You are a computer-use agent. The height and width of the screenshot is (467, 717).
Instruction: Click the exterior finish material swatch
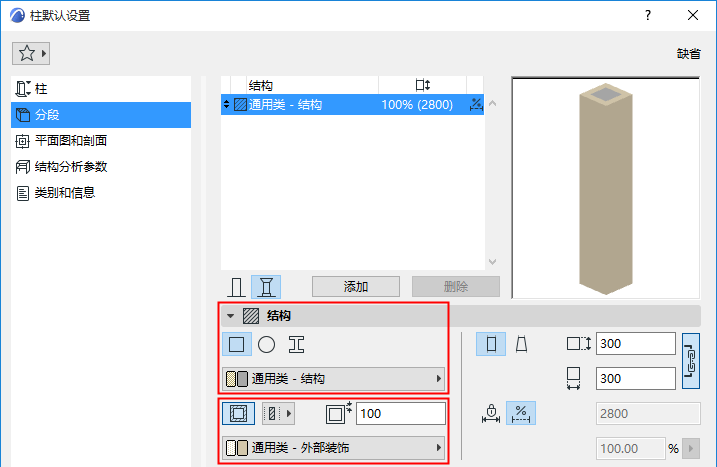pos(237,448)
